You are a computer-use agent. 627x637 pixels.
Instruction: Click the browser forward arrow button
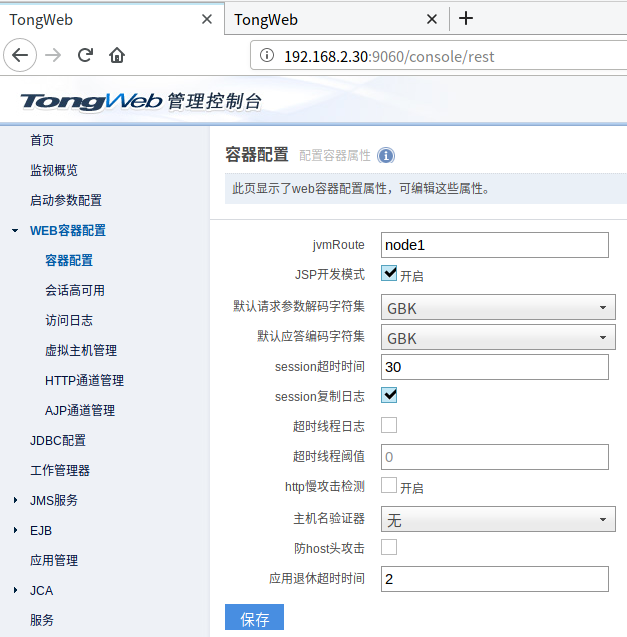53,55
